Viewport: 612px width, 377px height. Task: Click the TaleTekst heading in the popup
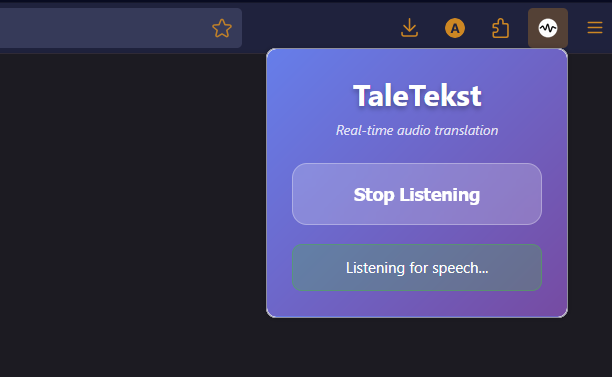point(417,96)
